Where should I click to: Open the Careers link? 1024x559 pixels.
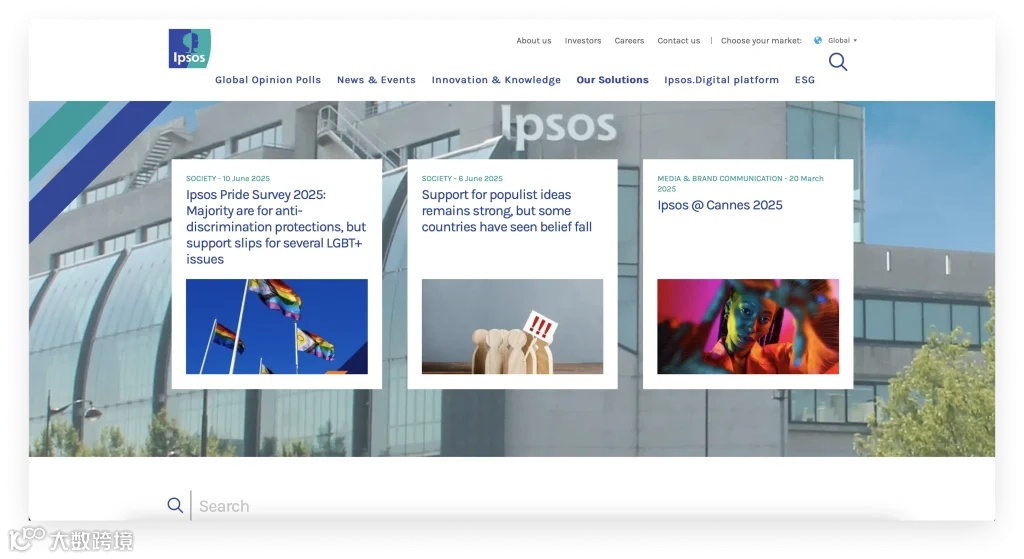click(629, 40)
